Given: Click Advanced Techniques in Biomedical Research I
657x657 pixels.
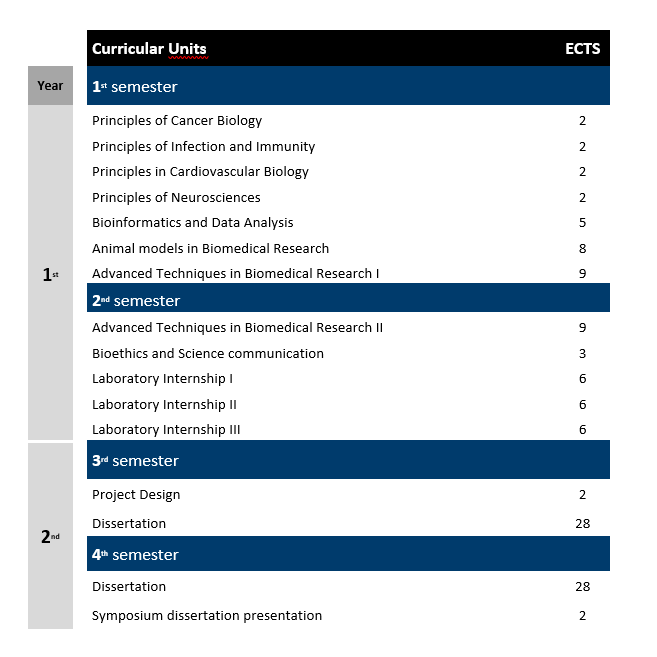Looking at the screenshot, I should coord(235,274).
